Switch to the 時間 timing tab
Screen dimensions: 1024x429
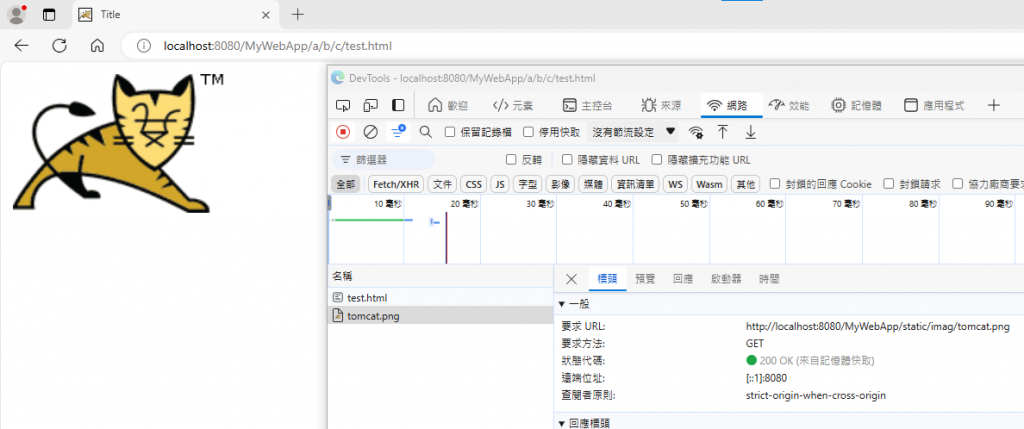(769, 279)
